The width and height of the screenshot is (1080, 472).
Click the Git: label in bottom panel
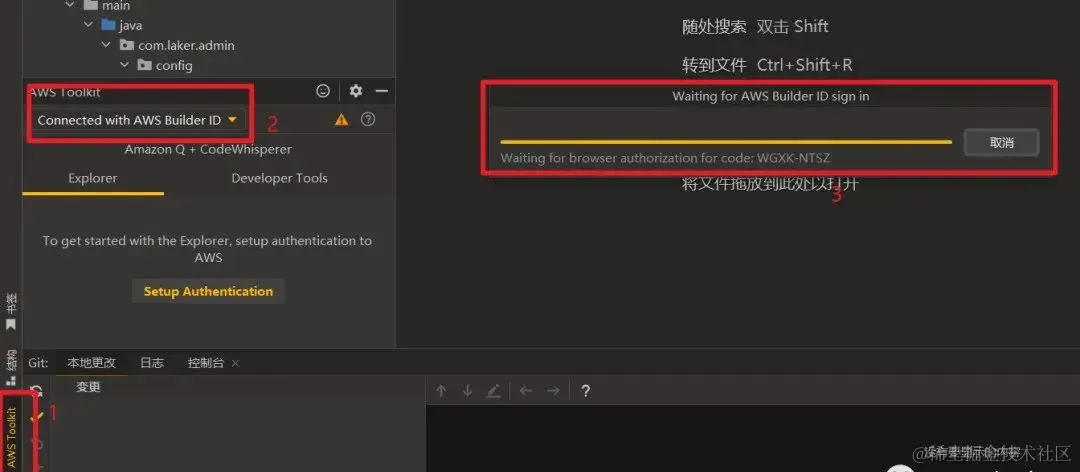point(38,363)
